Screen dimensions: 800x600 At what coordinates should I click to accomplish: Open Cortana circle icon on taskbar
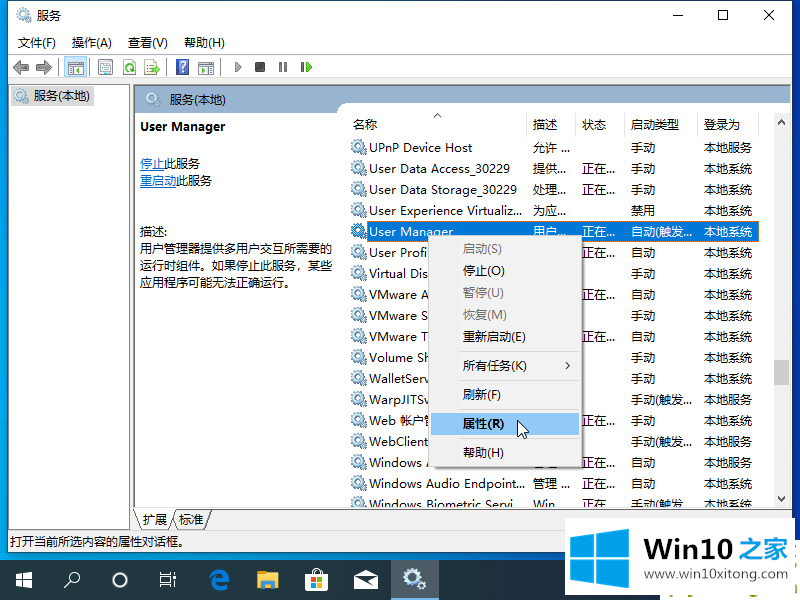(120, 580)
